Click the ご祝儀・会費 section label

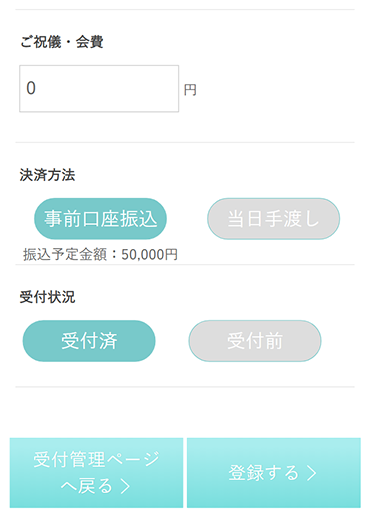click(x=62, y=42)
